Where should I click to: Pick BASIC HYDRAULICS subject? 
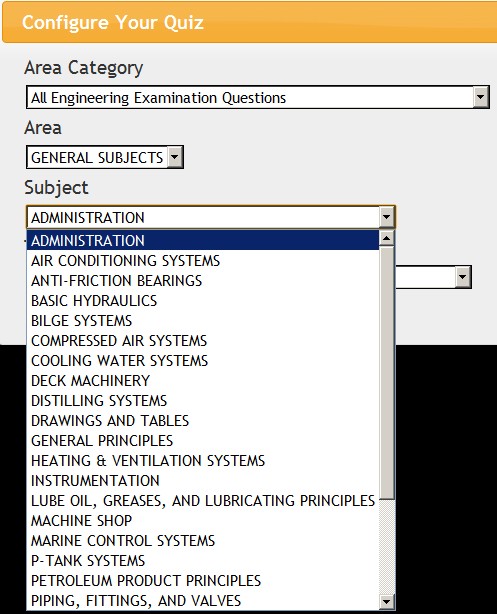point(202,300)
